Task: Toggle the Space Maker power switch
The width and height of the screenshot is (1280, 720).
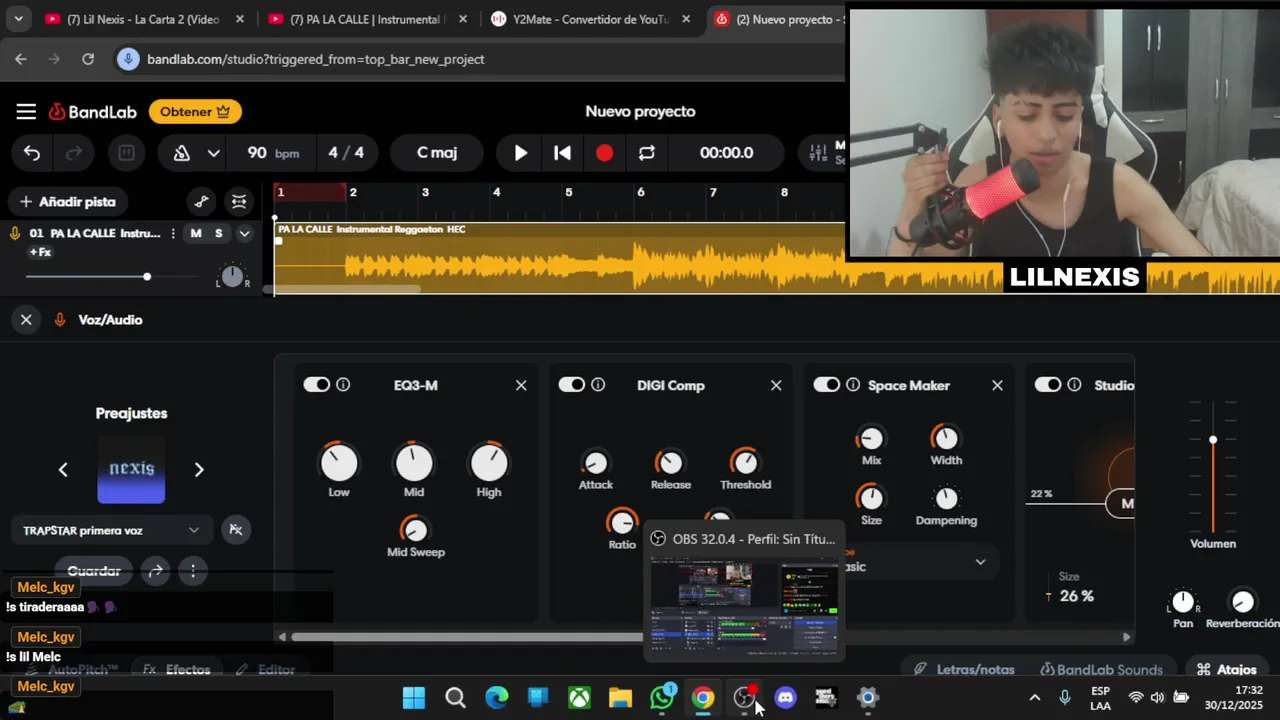Action: [826, 385]
